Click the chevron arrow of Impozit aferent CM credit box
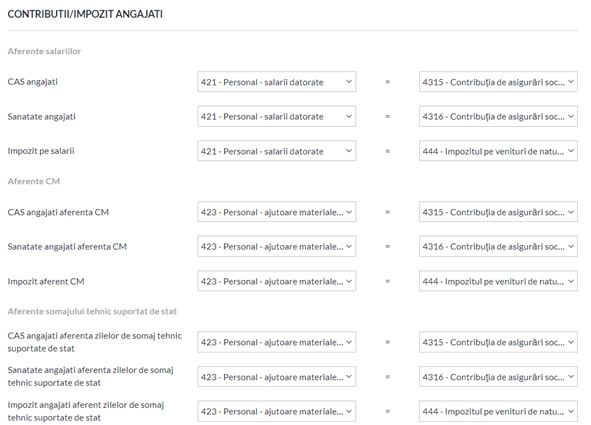Screen dimensions: 591x425 pyautogui.click(x=571, y=281)
